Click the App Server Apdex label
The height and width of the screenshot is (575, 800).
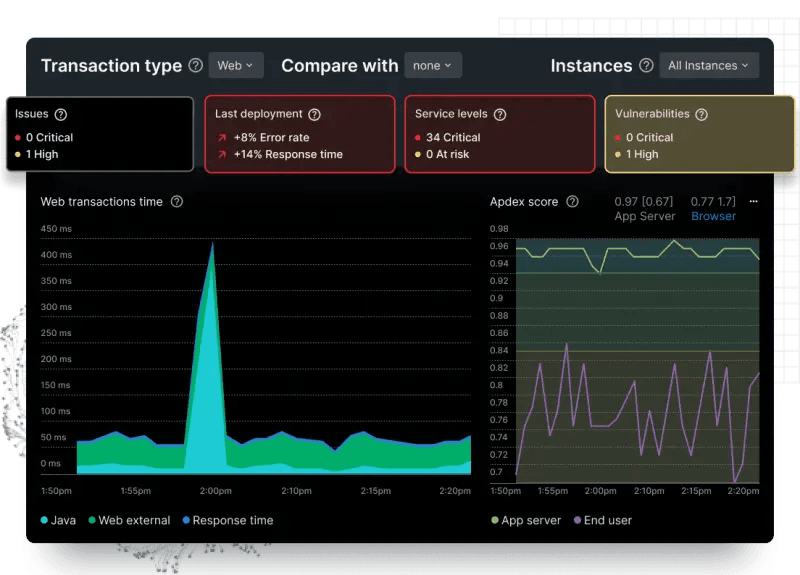(x=645, y=216)
